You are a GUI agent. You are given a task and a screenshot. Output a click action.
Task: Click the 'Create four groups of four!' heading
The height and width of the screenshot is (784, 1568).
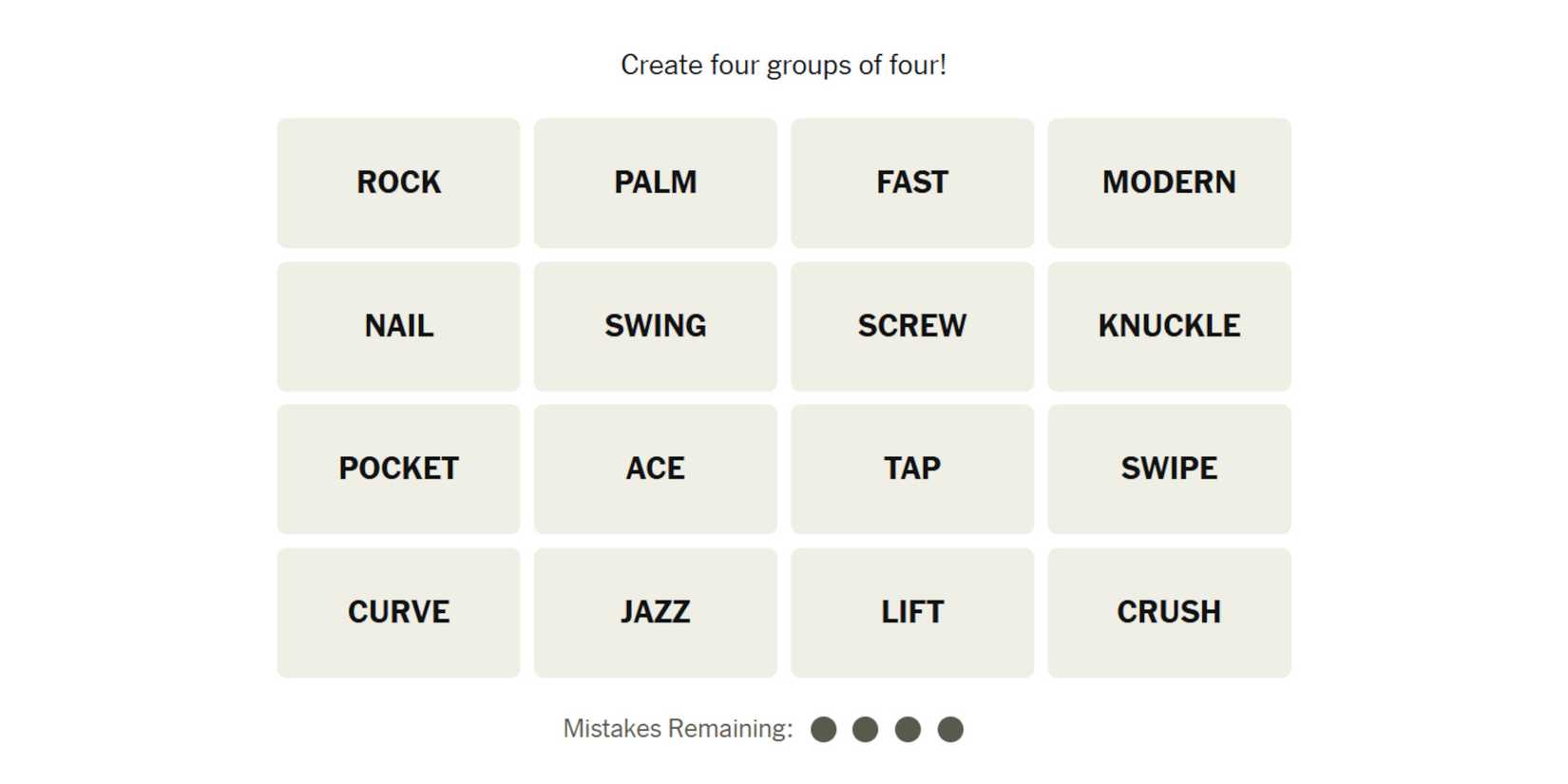click(x=783, y=65)
